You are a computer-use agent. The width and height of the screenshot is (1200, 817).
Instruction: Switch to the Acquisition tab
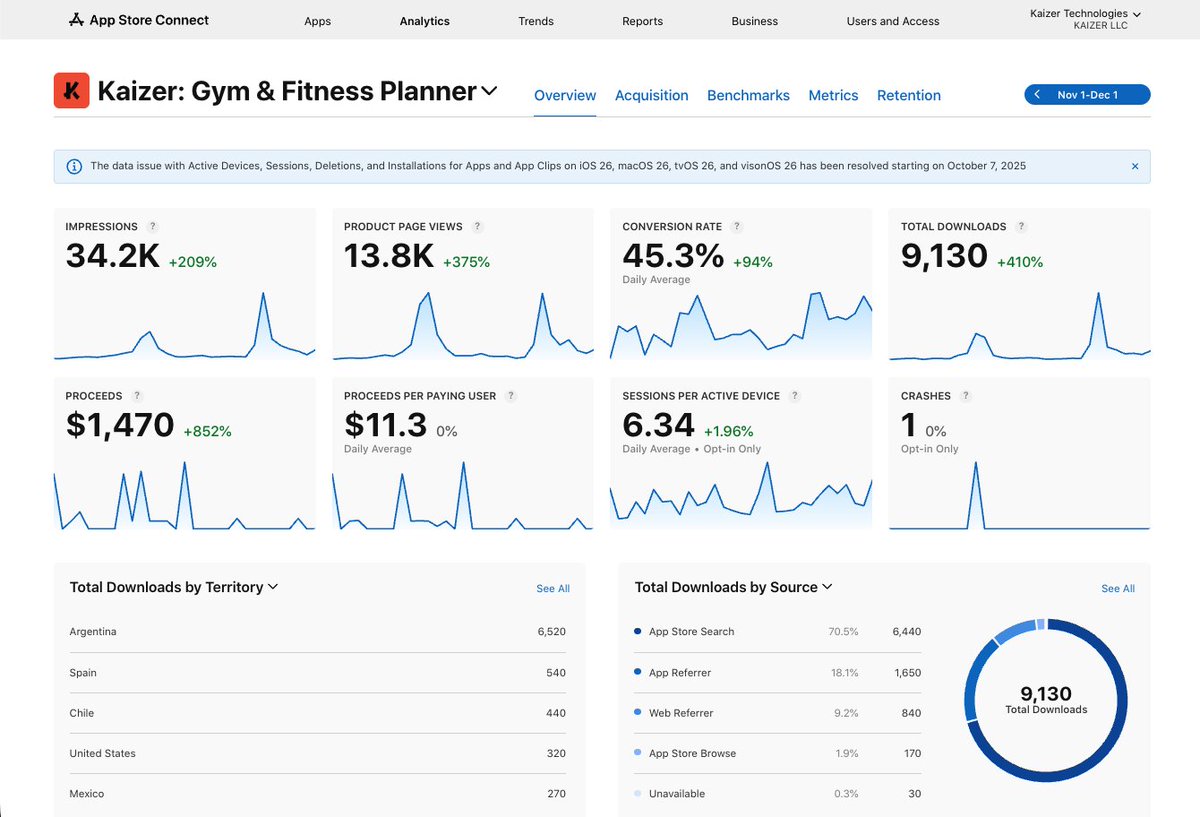pyautogui.click(x=652, y=96)
